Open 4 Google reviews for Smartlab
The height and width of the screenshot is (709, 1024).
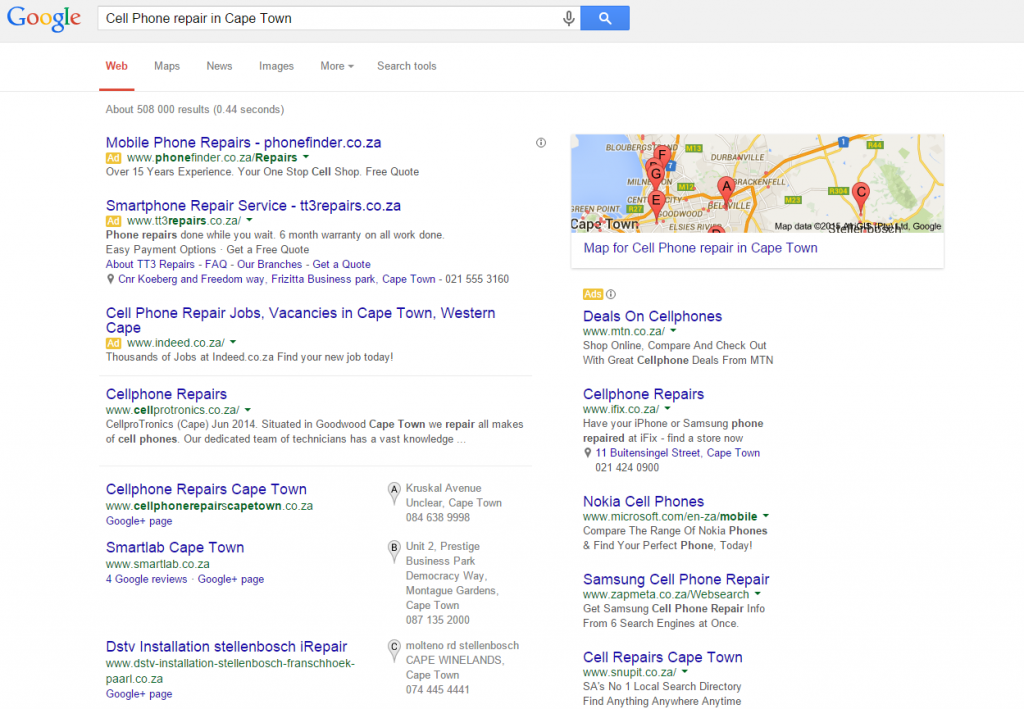pyautogui.click(x=146, y=579)
